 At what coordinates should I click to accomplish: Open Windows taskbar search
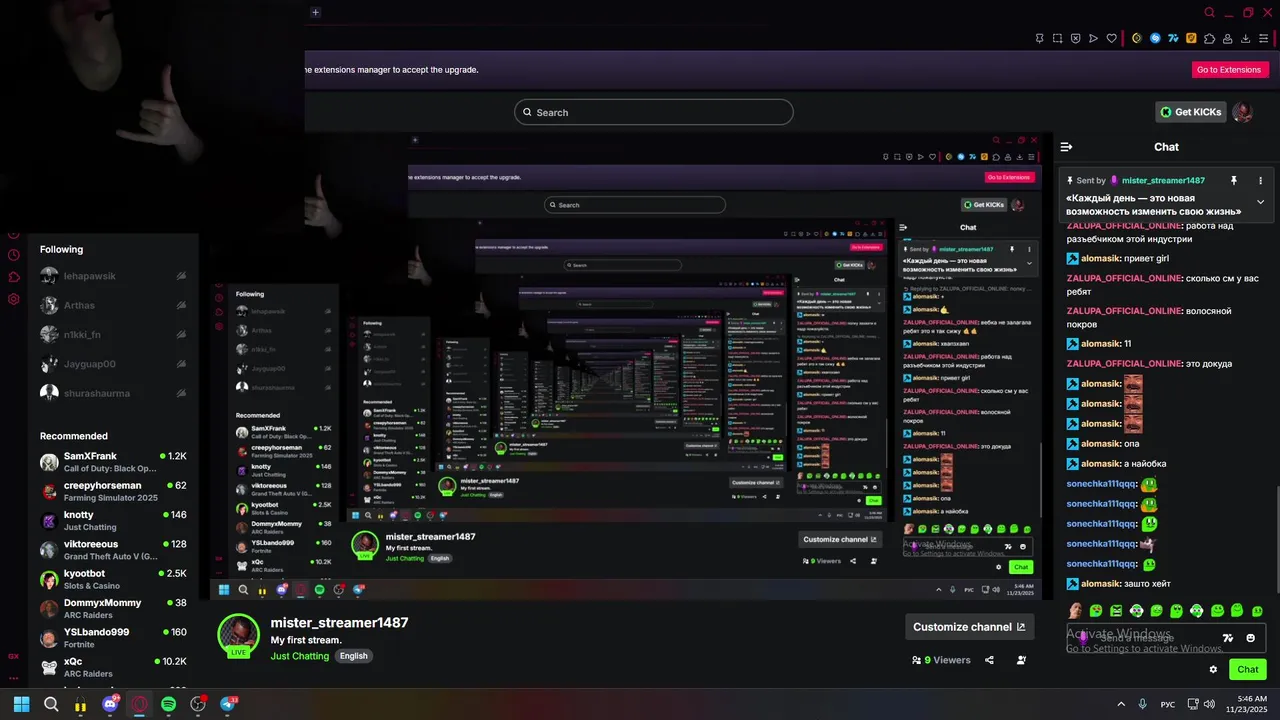51,704
